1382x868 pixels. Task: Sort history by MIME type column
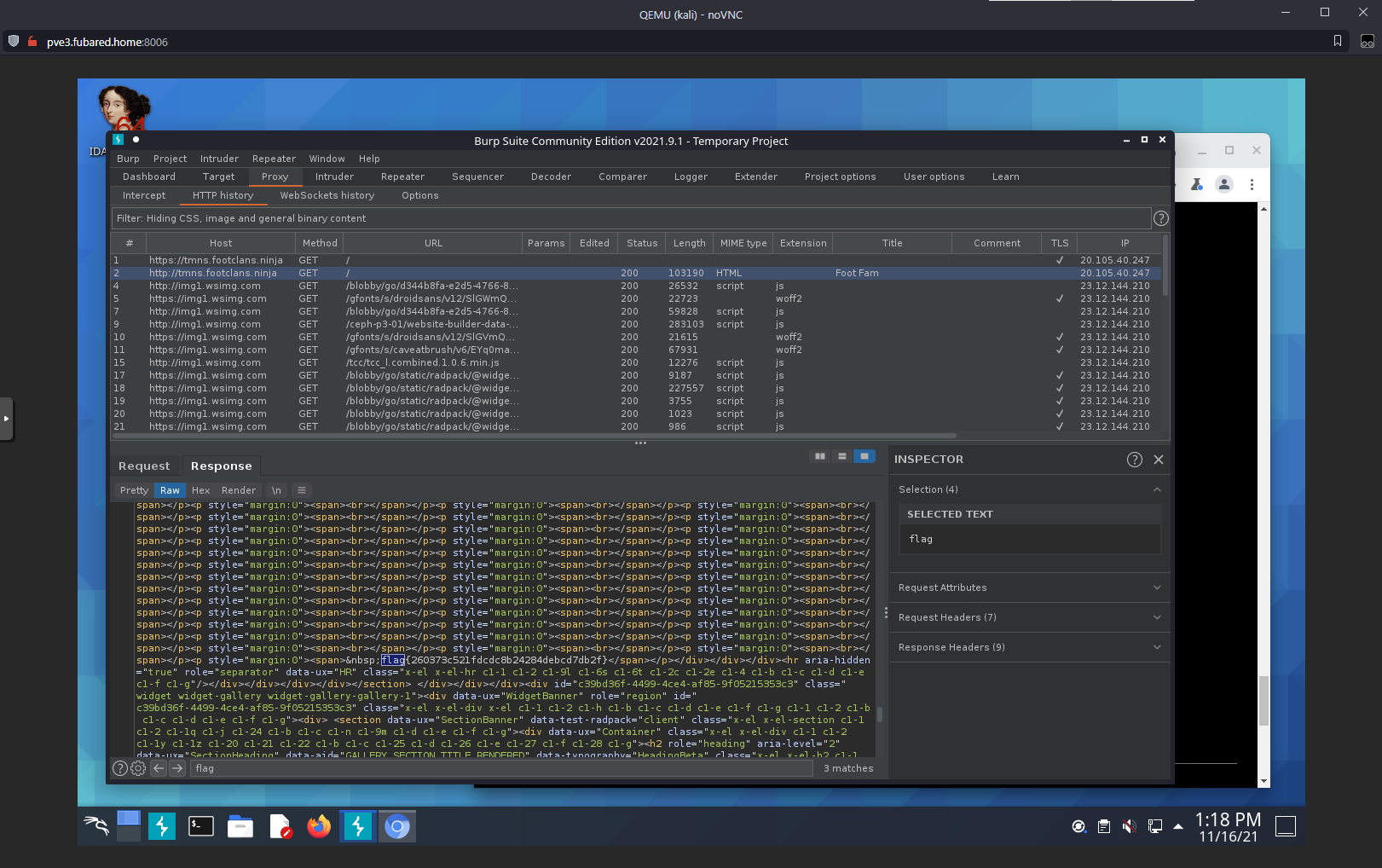click(743, 243)
